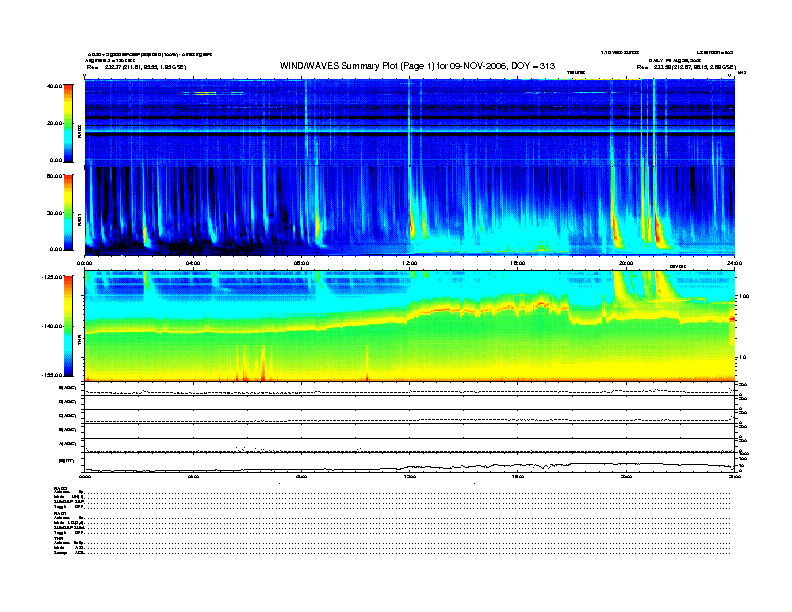Image resolution: width=792 pixels, height=612 pixels.
Task: Click the 08:00 tick label under RAD1 spectrogram
Action: (x=301, y=263)
